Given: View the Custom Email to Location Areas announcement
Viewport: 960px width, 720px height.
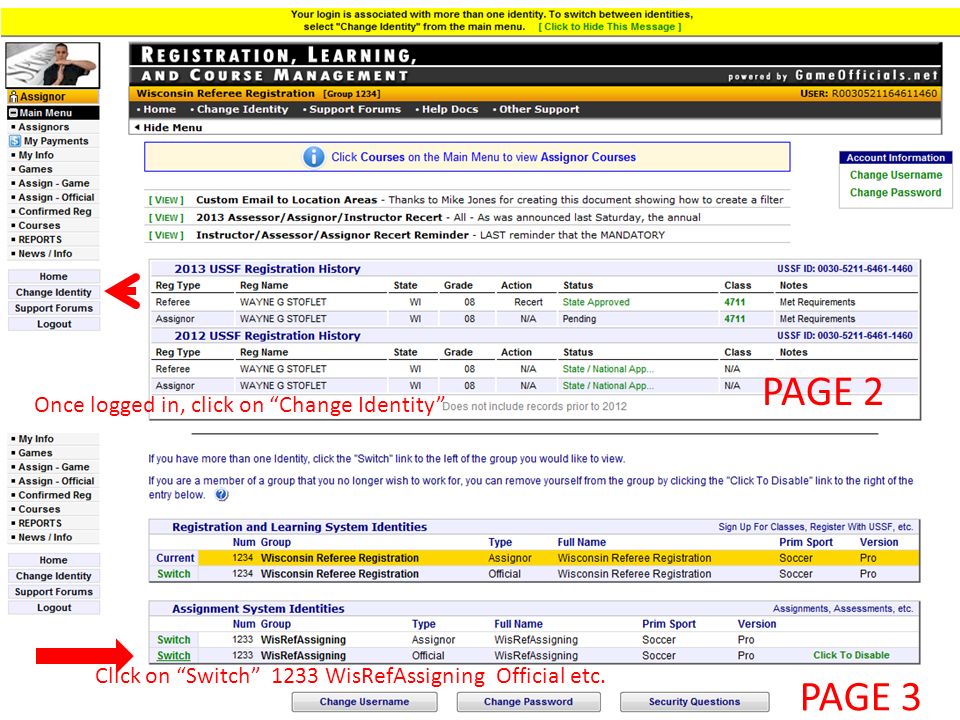Looking at the screenshot, I should 166,200.
